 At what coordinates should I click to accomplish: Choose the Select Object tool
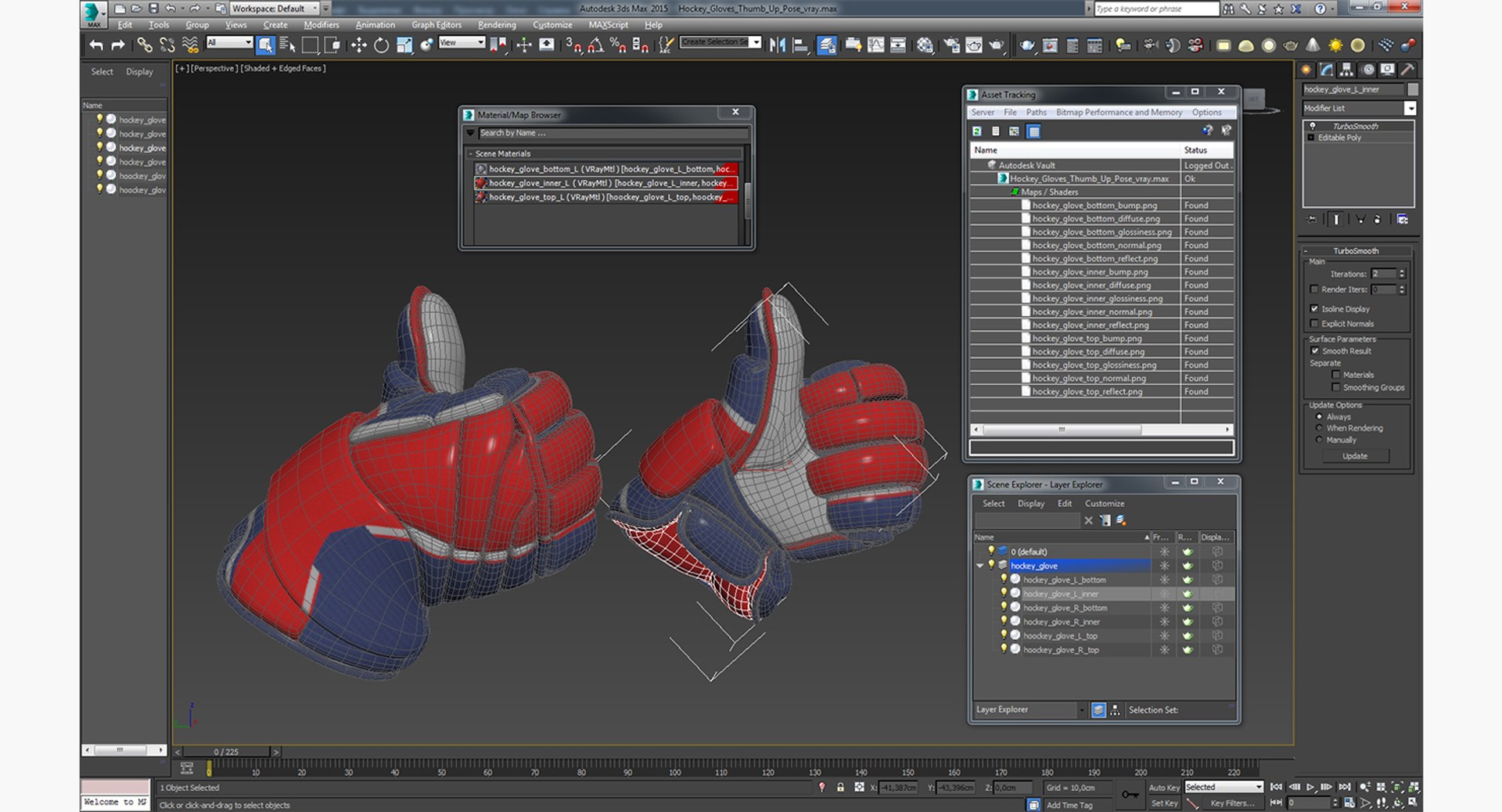click(x=265, y=45)
